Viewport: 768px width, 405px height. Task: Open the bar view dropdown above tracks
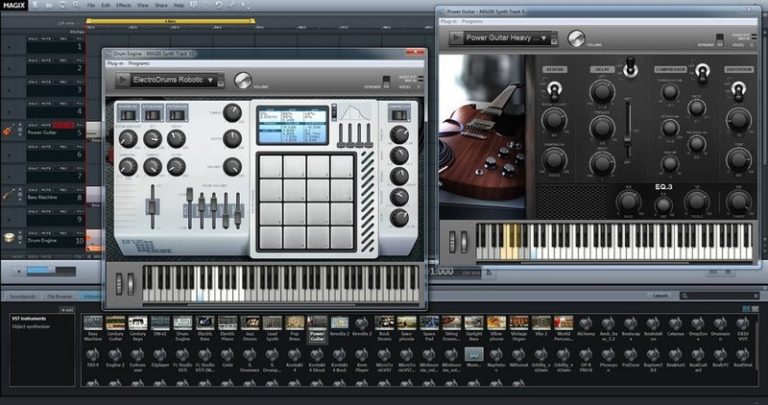click(x=69, y=23)
